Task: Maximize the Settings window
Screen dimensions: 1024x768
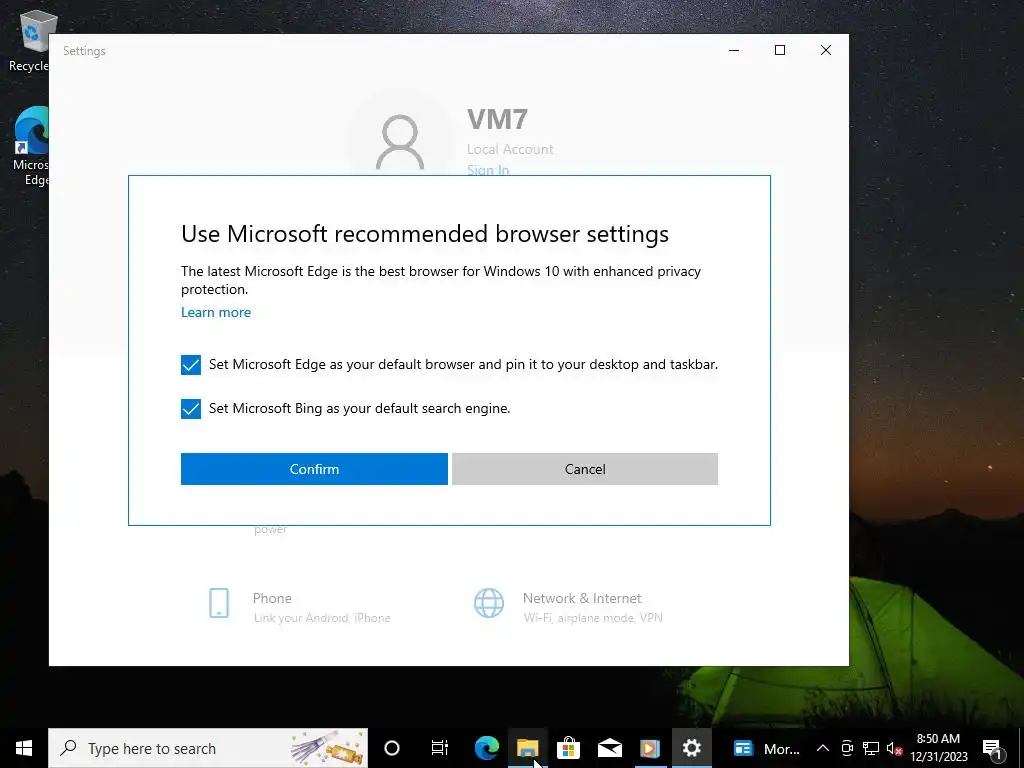Action: 780,50
